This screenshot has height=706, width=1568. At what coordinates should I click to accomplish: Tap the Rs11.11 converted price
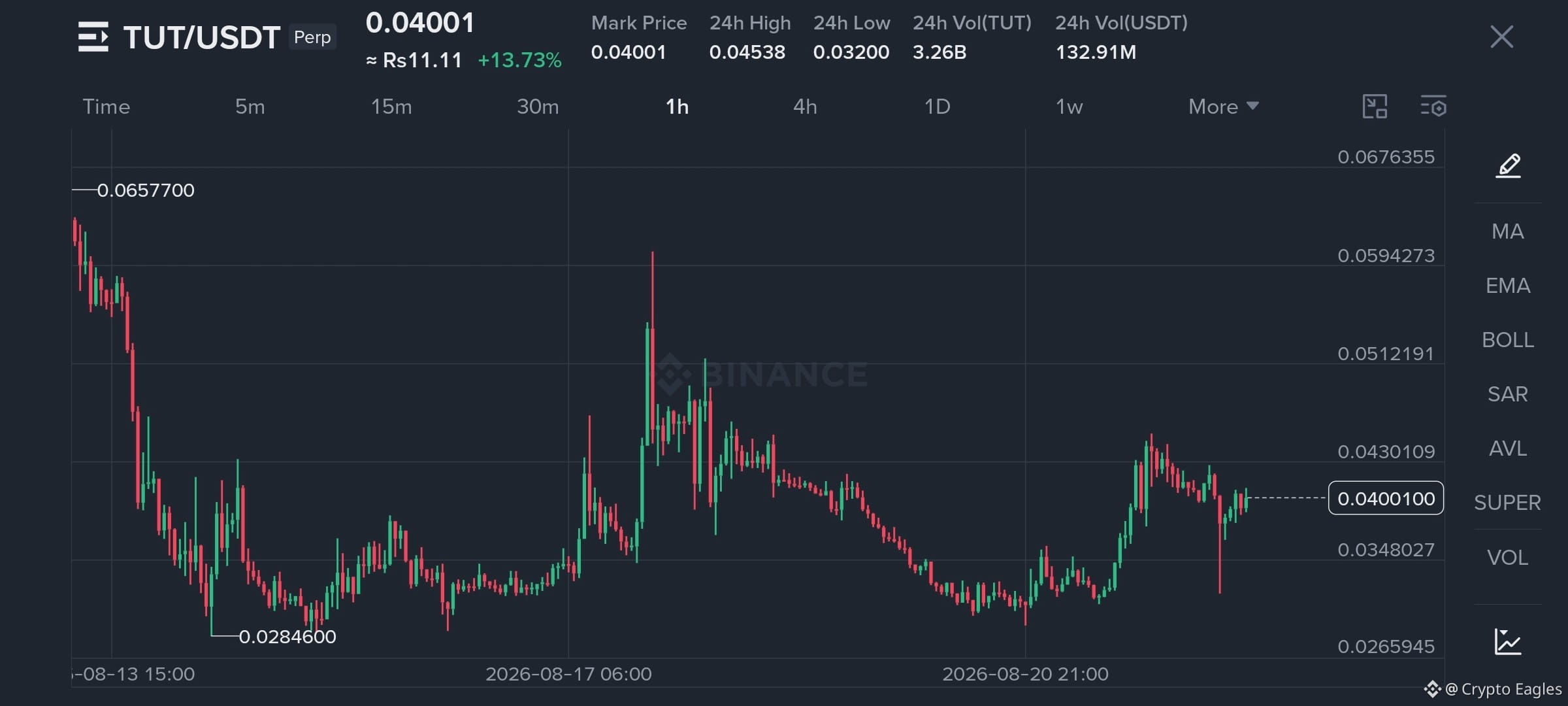(x=414, y=60)
